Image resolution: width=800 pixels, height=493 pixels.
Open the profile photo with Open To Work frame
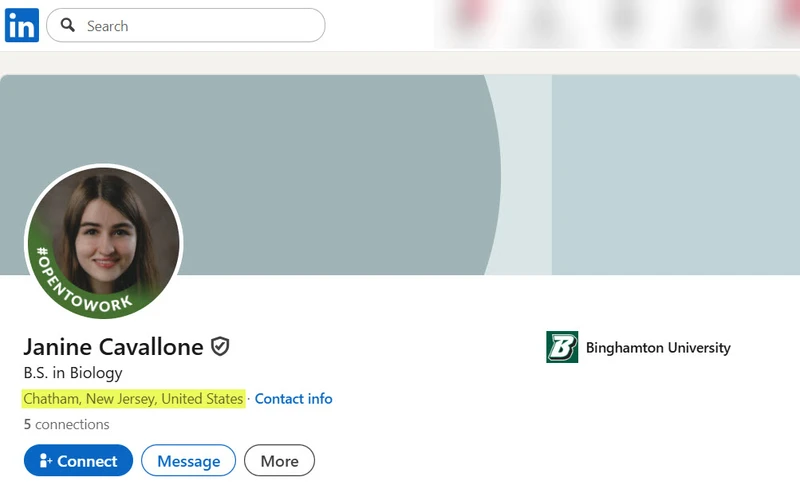coord(104,241)
